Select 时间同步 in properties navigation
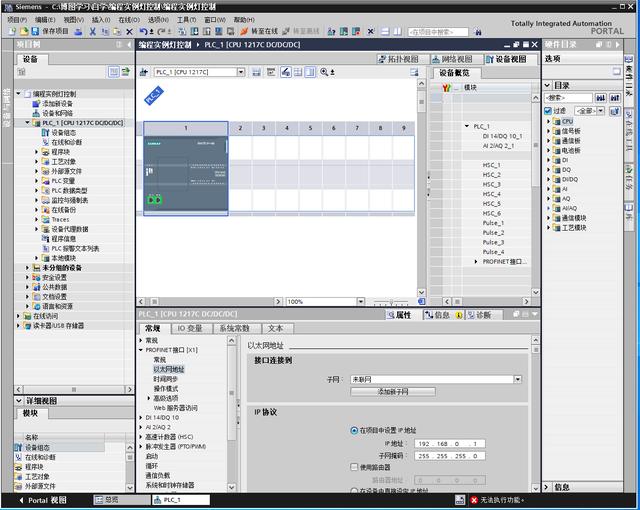Screen dimensions: 640x510 [165, 379]
